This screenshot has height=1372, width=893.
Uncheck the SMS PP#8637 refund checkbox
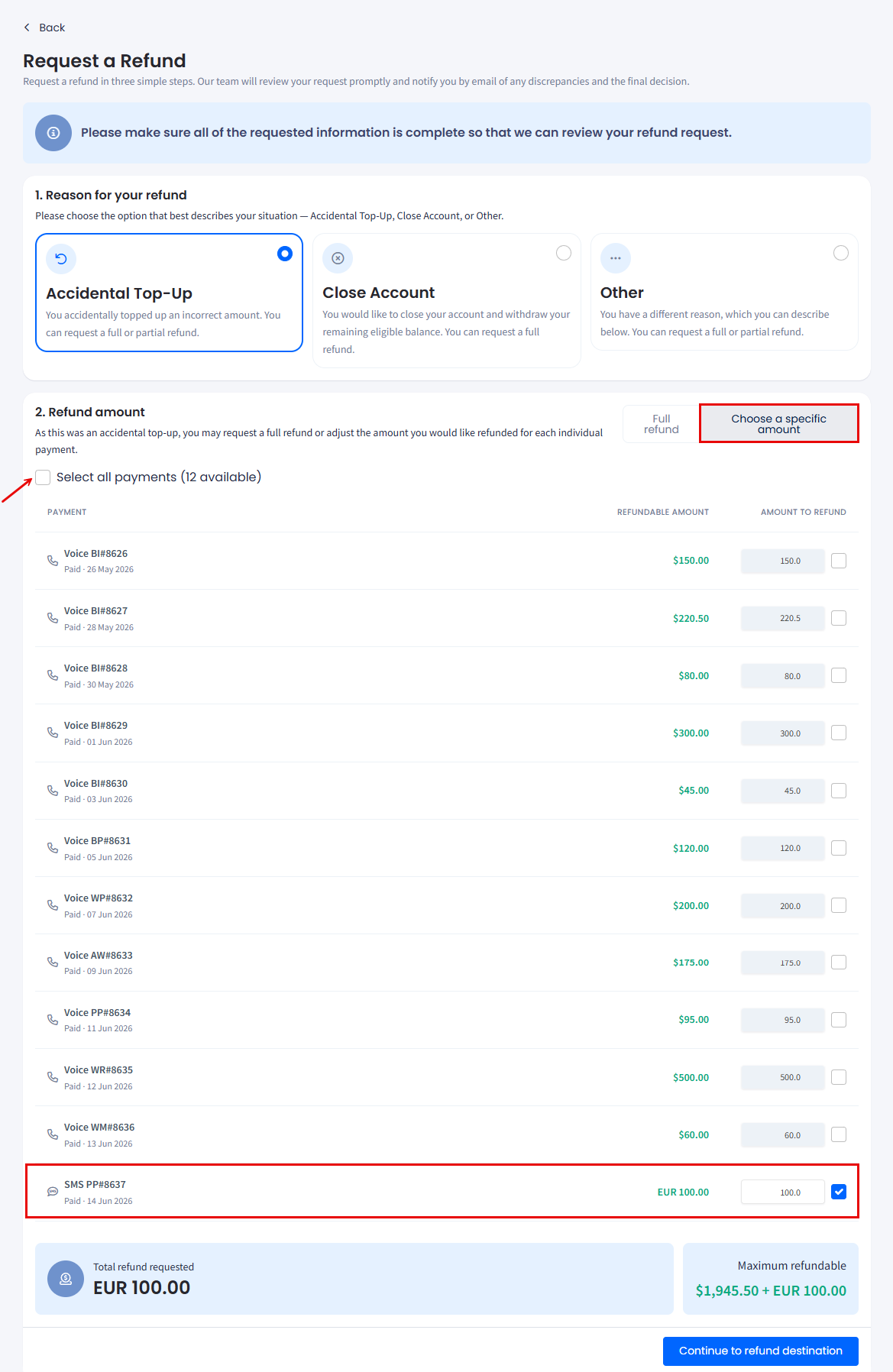[839, 1192]
